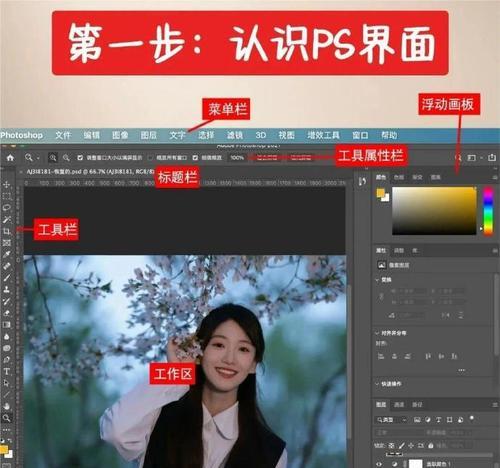This screenshot has width=500, height=468.
Task: Collapse the 变换 section in Properties
Action: click(x=377, y=280)
